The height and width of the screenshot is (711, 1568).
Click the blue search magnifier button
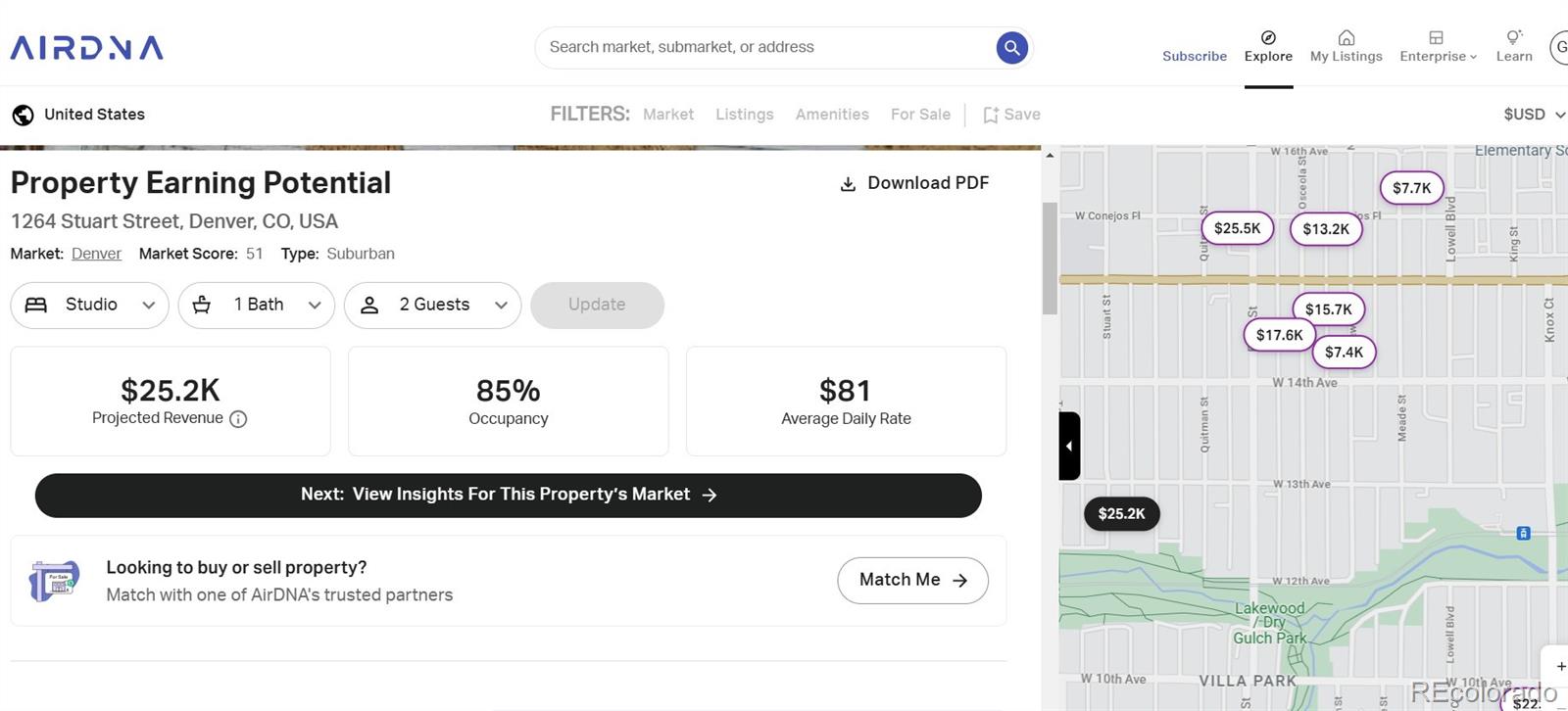click(1011, 47)
